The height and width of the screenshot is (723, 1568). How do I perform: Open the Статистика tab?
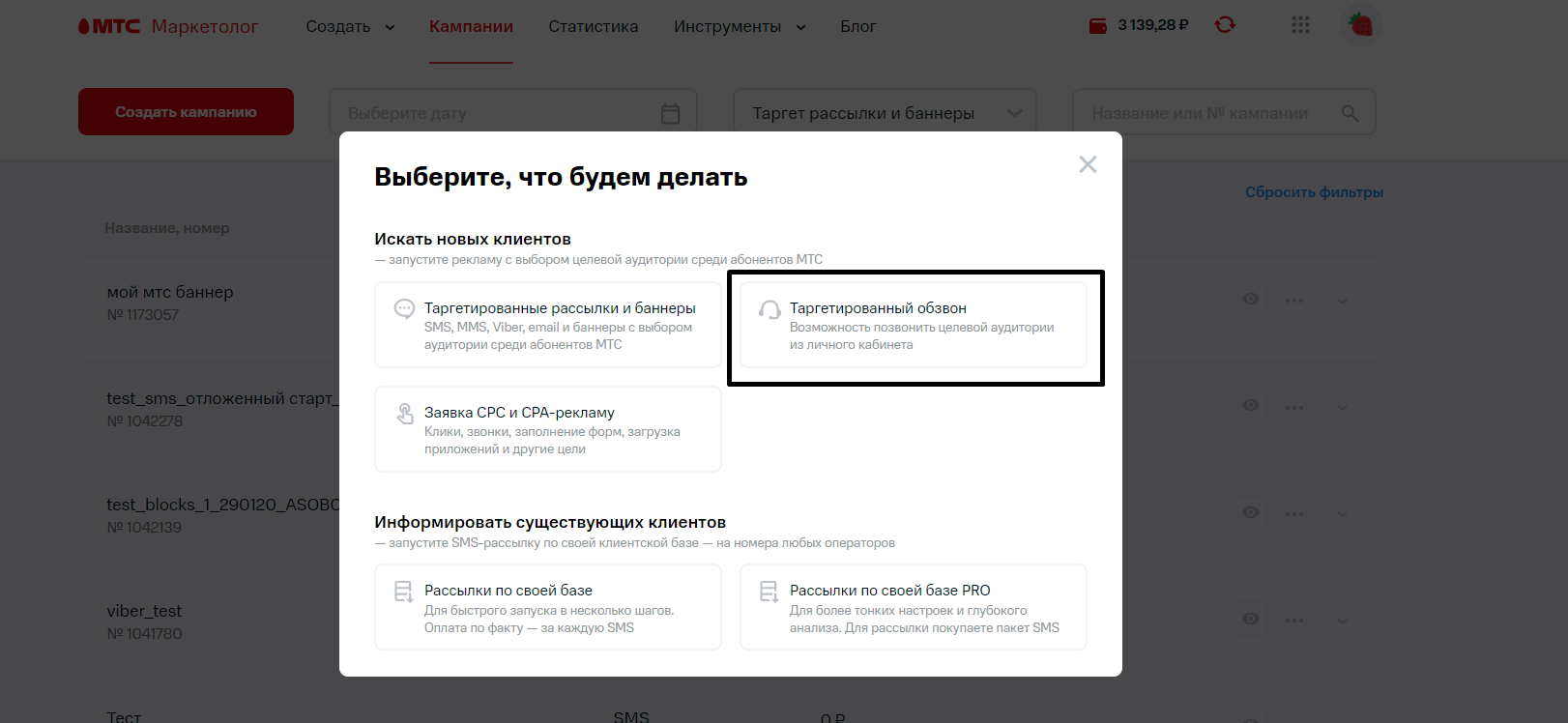tap(594, 27)
